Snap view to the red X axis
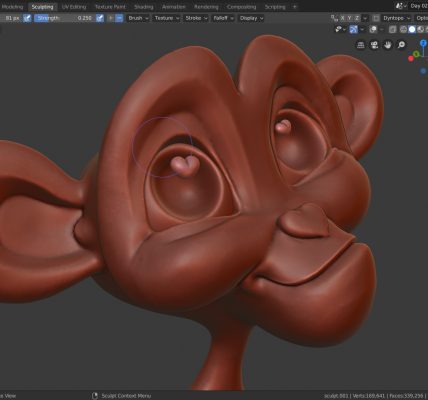428x400 pixels. click(411, 59)
